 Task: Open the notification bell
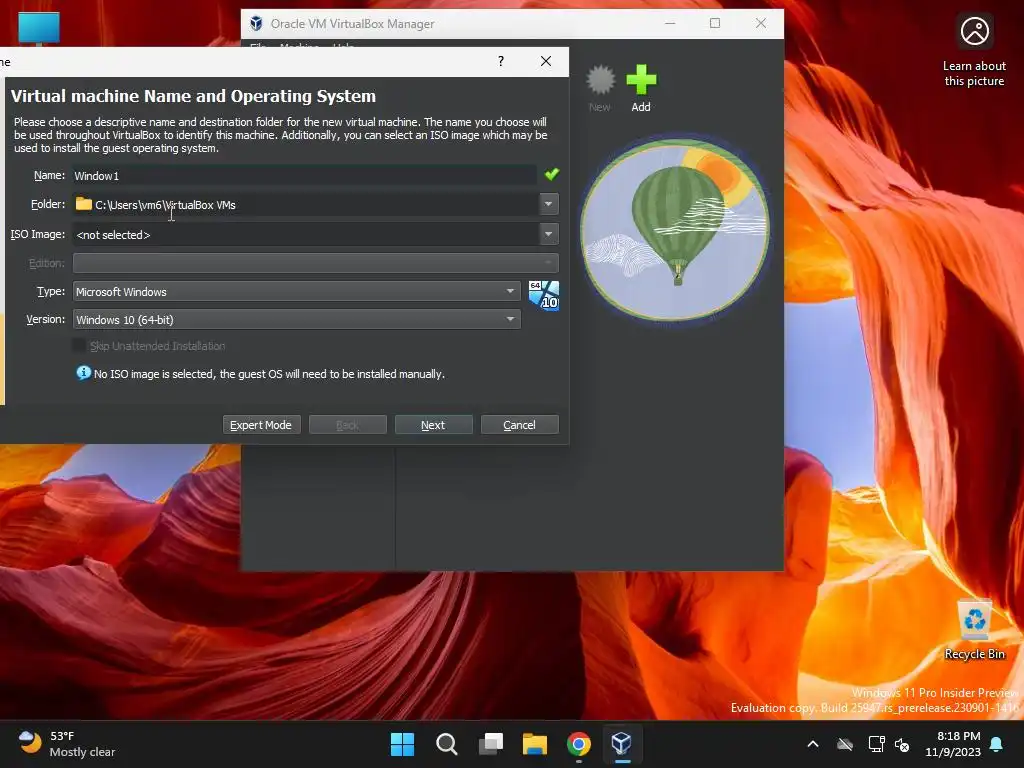tap(997, 744)
